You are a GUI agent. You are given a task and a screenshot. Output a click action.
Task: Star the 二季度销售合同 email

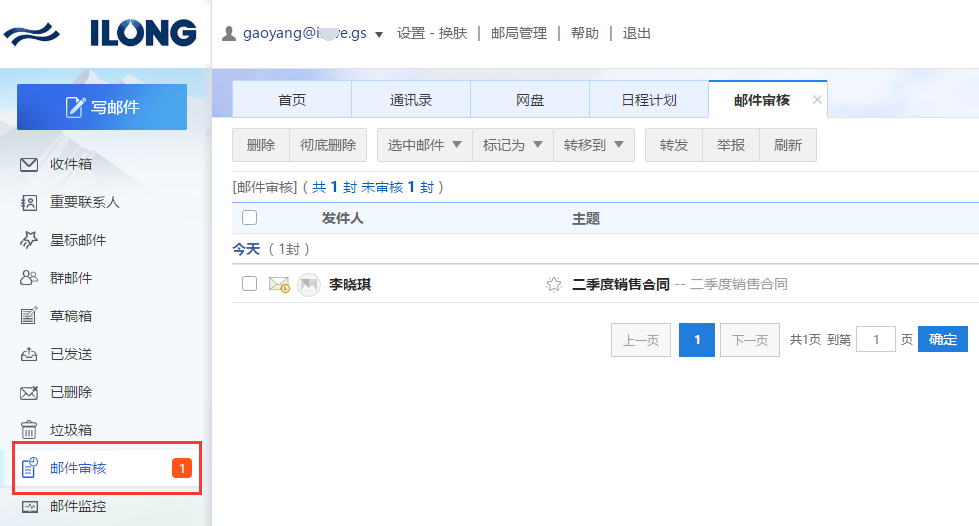(x=554, y=284)
